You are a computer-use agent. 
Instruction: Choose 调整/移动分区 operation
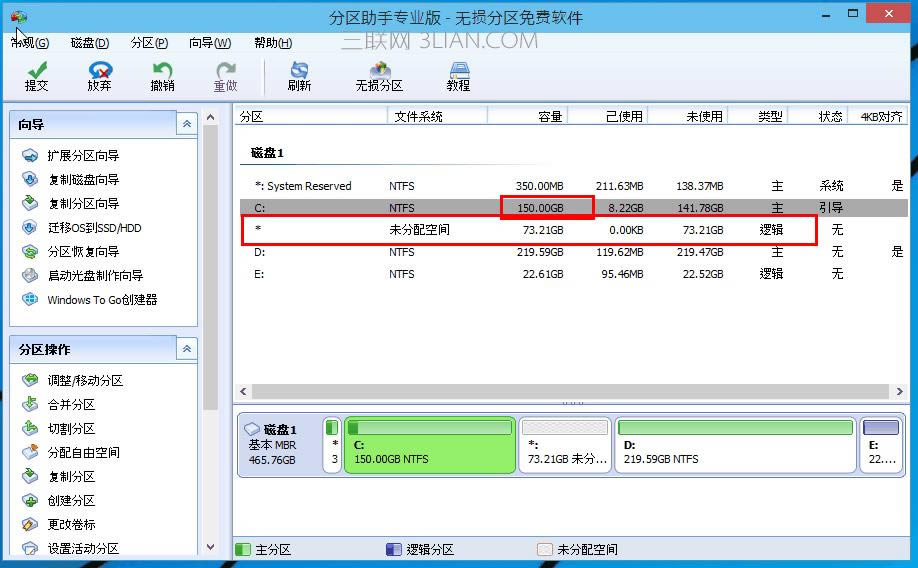73,381
